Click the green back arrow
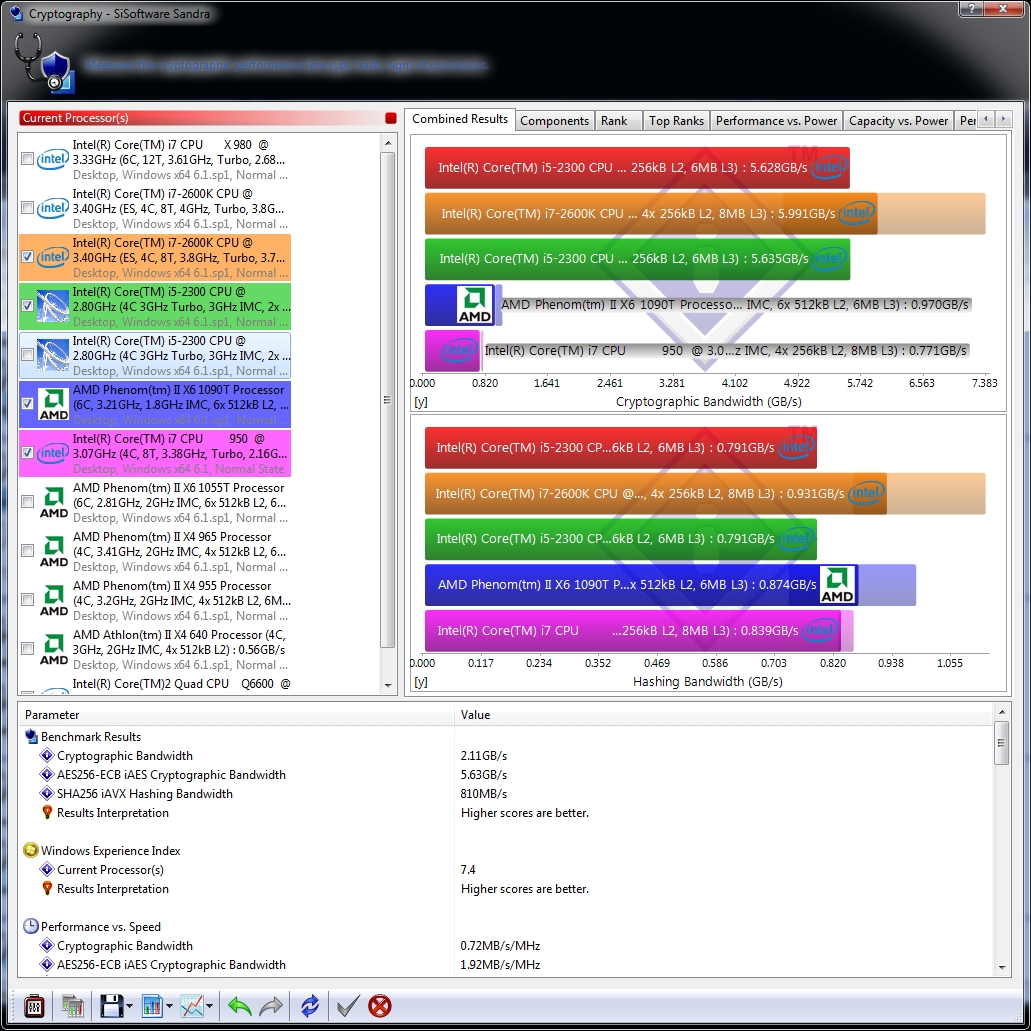 tap(240, 1005)
